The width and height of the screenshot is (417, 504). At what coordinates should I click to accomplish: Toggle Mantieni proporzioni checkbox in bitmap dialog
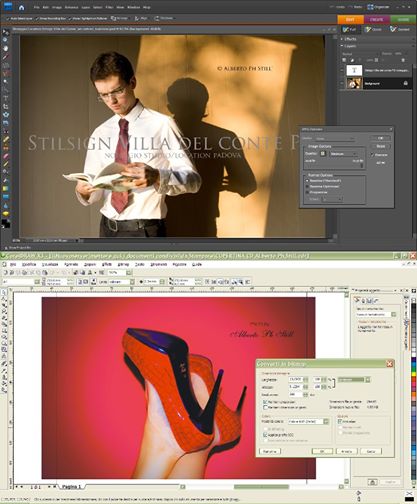[265, 402]
